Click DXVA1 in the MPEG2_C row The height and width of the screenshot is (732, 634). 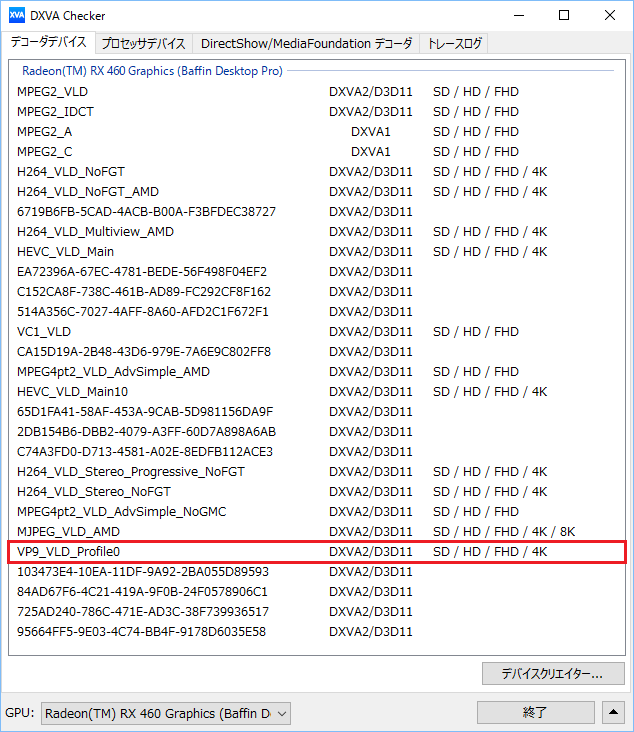[x=371, y=152]
